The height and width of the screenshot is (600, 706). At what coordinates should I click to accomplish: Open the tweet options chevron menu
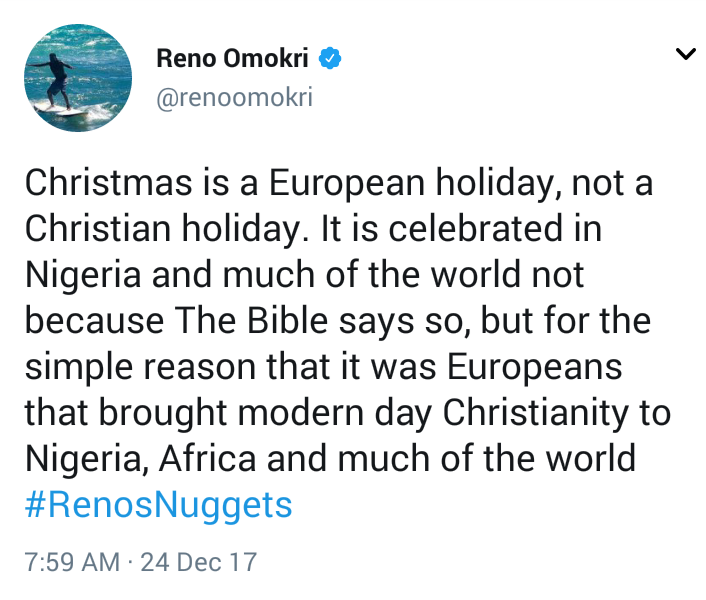[685, 54]
